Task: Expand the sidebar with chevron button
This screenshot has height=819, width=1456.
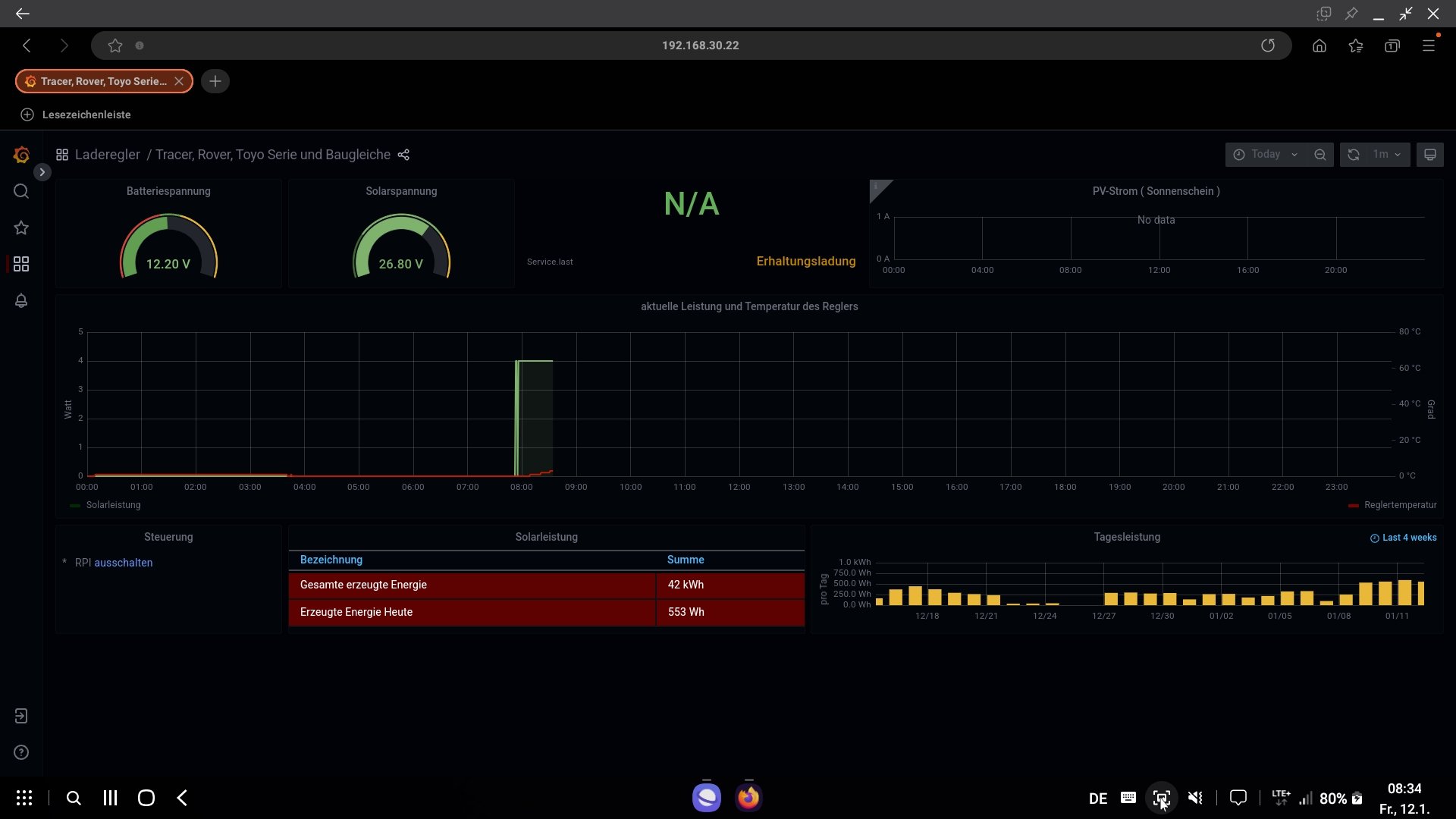Action: click(42, 172)
